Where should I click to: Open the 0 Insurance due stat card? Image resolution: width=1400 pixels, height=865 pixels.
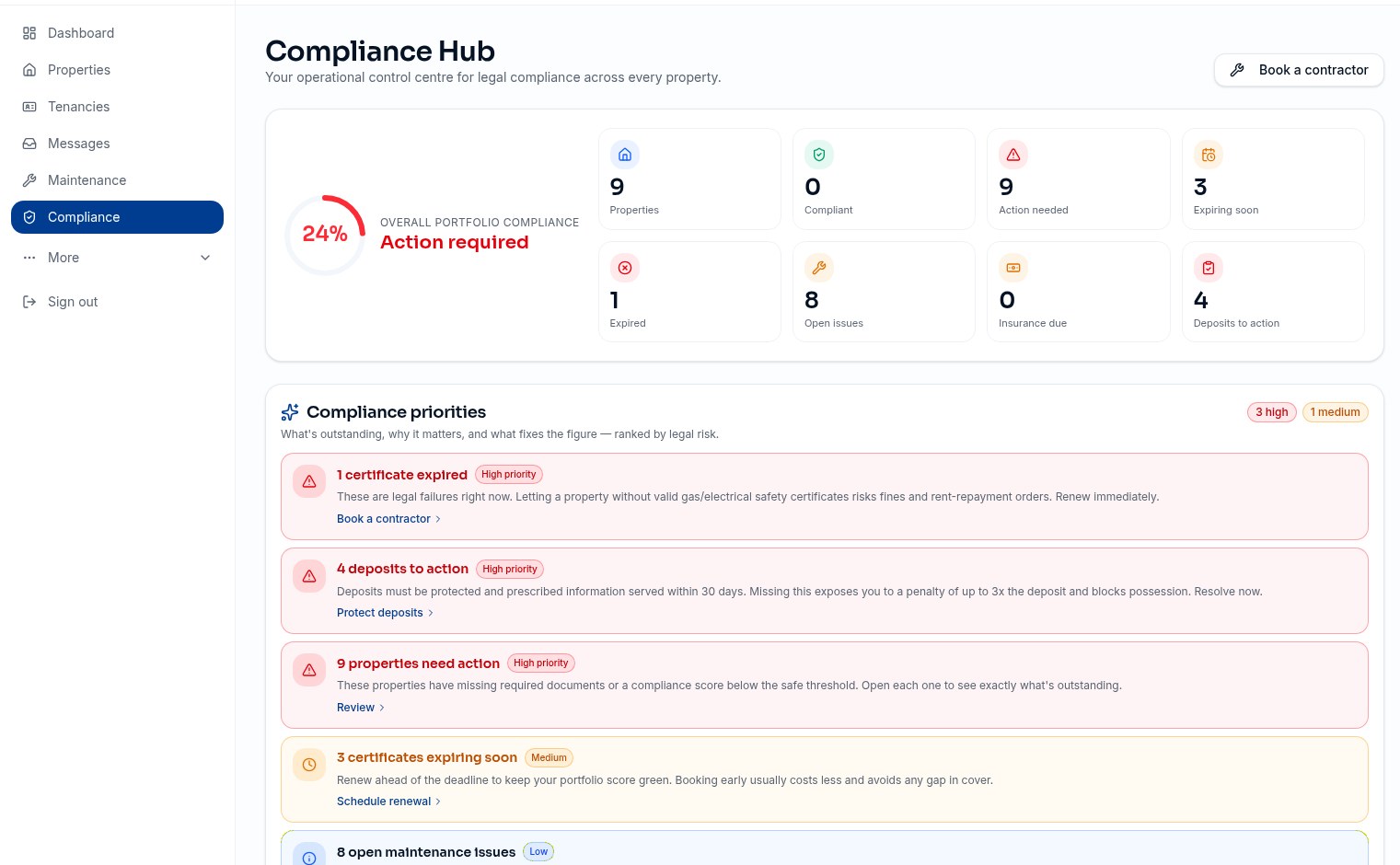(x=1079, y=292)
